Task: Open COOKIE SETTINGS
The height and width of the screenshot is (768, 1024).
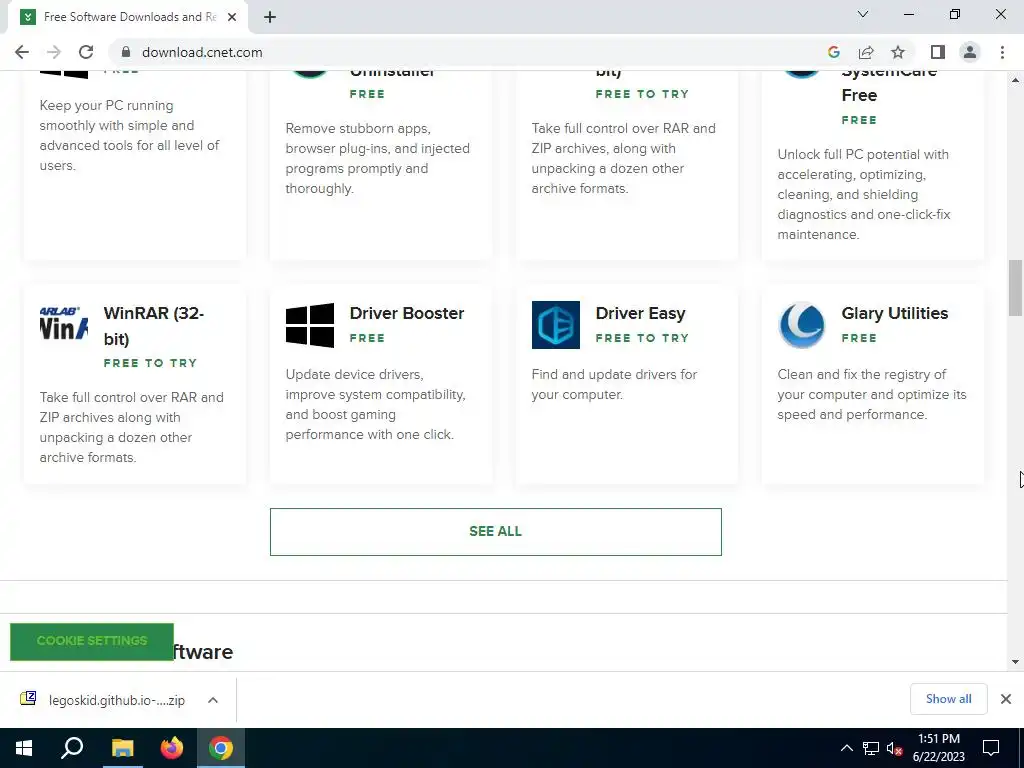Action: point(91,641)
